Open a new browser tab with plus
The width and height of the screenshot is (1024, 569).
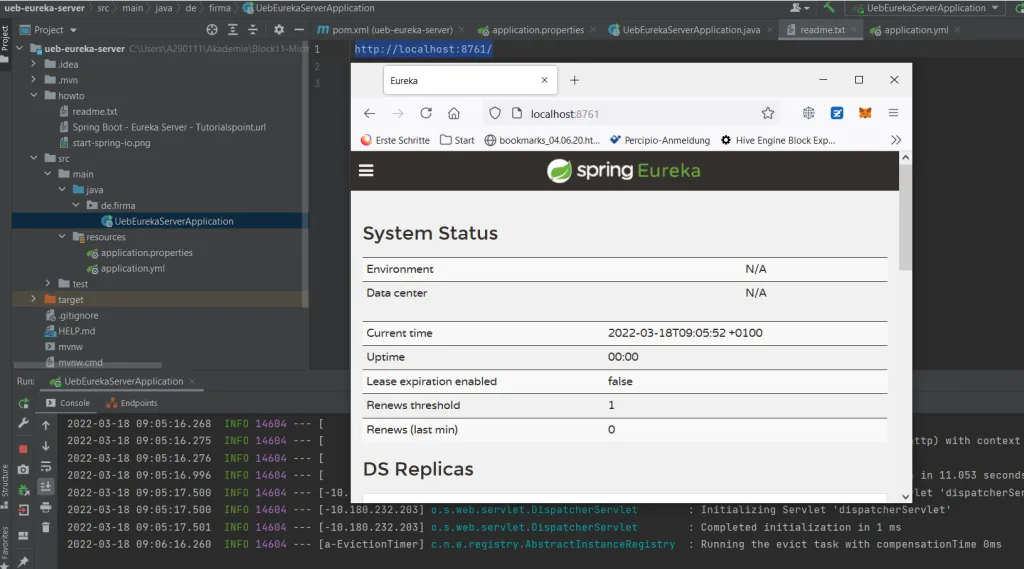(x=574, y=80)
